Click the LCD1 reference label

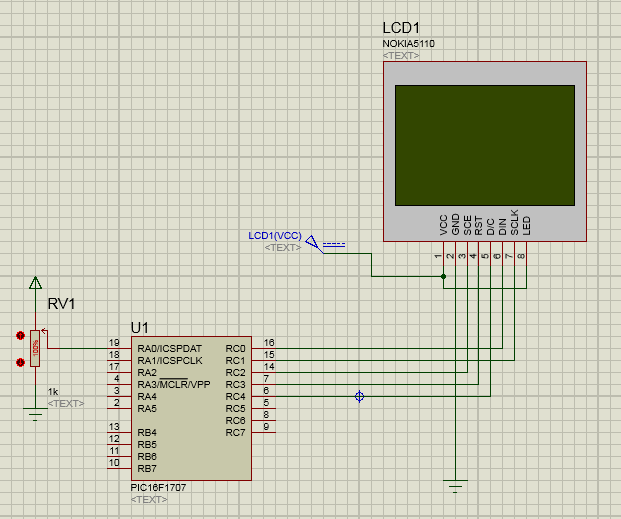click(x=401, y=28)
